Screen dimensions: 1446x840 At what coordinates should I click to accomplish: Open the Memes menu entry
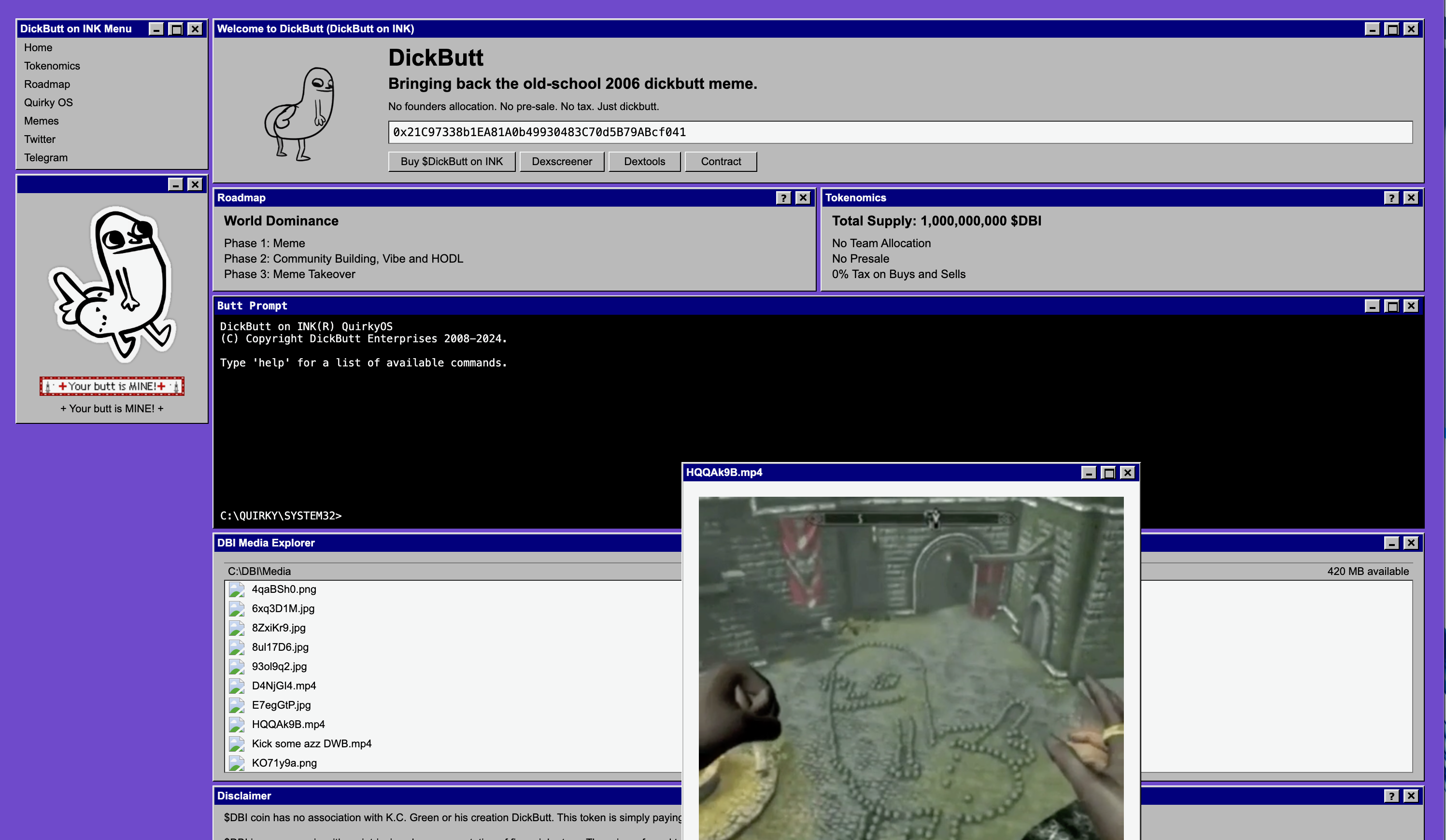click(42, 121)
